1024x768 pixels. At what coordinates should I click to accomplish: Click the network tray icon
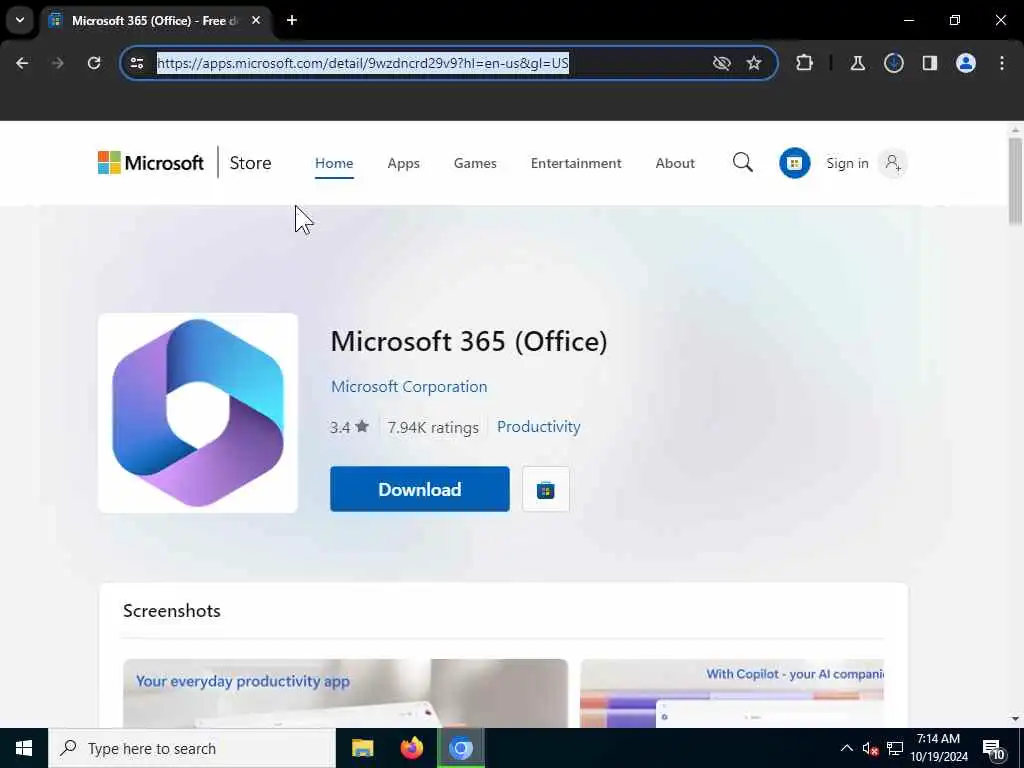[x=895, y=748]
